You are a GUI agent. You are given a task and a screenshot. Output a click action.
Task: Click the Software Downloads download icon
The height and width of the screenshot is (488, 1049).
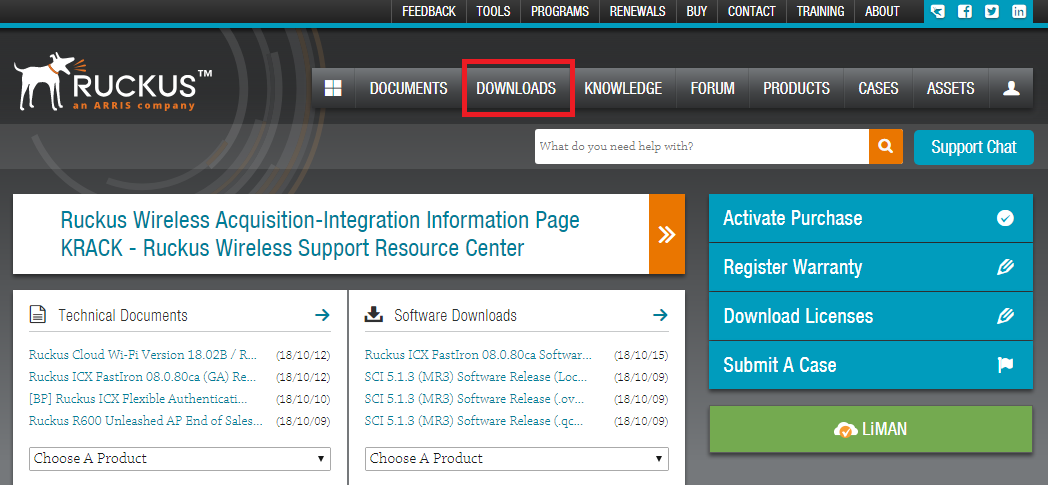pyautogui.click(x=373, y=315)
